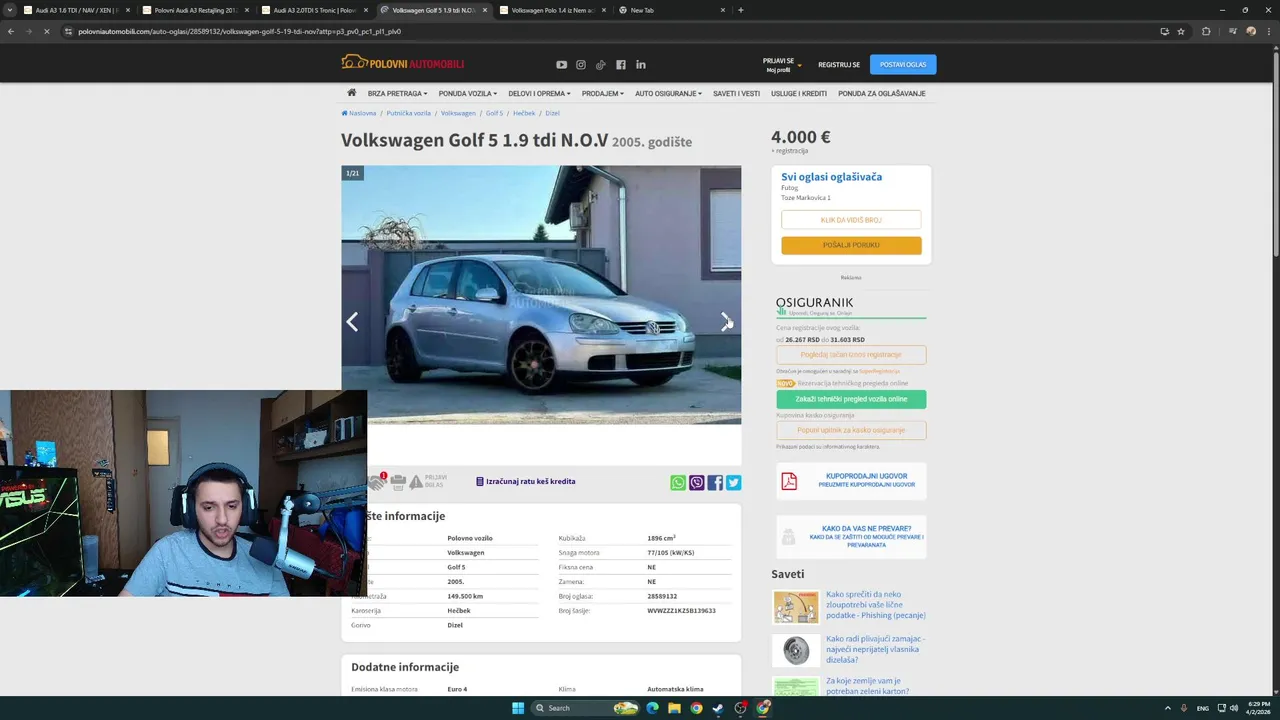Click Popuni upitnik za kasko osiguranje

tap(851, 430)
